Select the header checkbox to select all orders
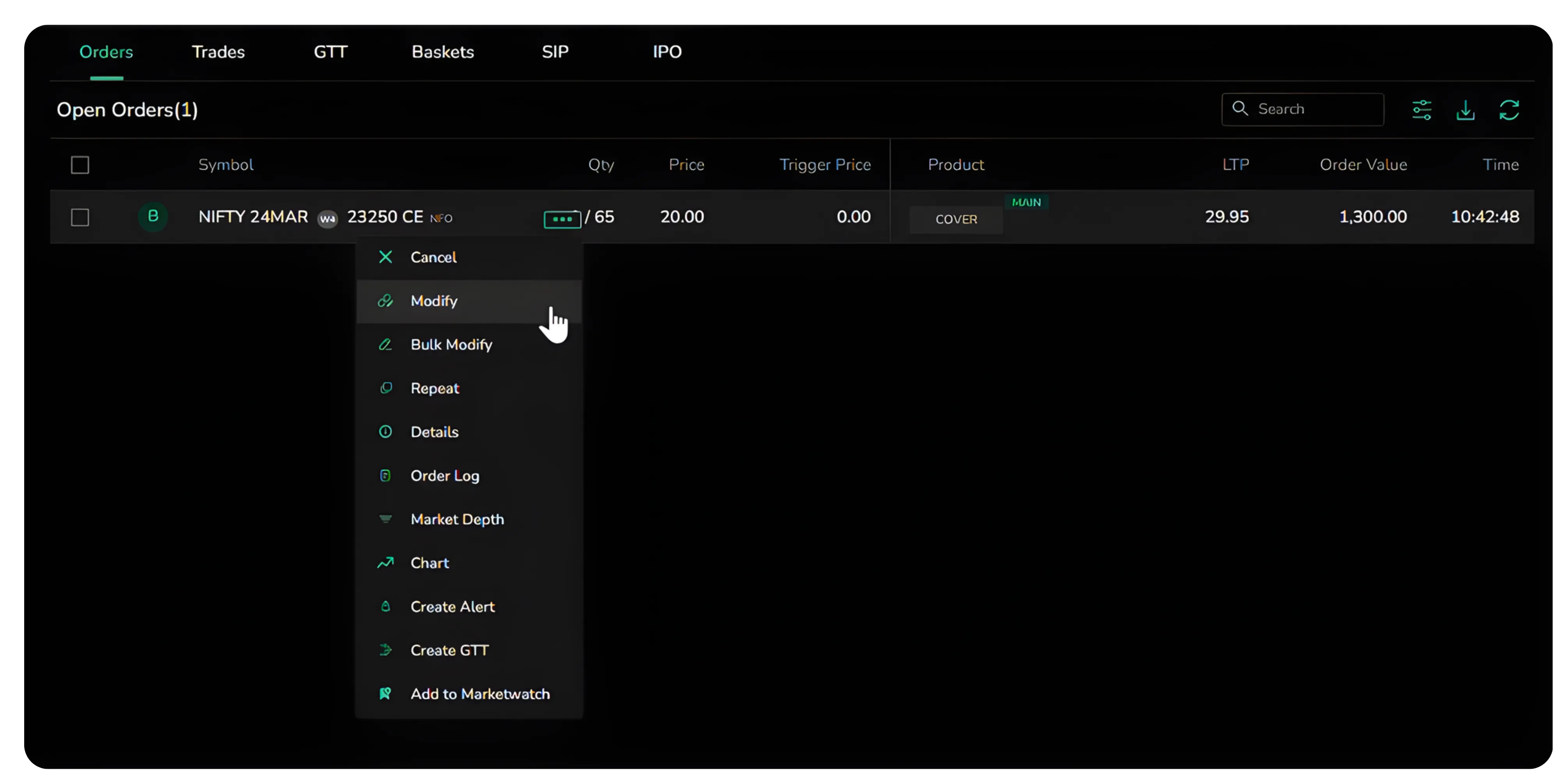The image size is (1568, 784). click(x=80, y=164)
